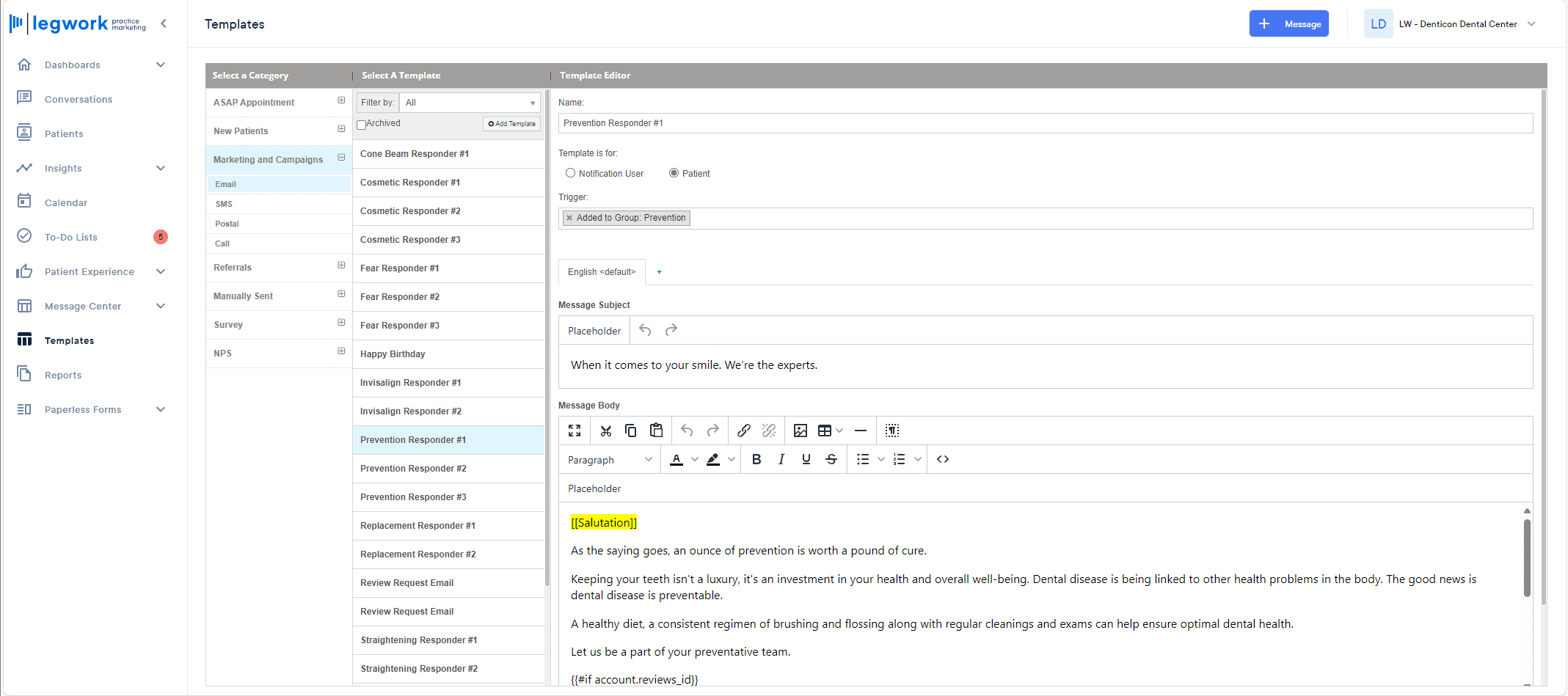Select the Patient radio button
The image size is (1568, 696).
(674, 173)
